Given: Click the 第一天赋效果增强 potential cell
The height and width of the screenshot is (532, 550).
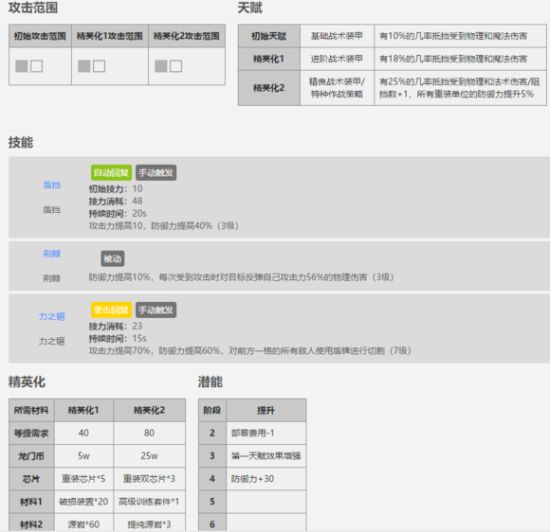Looking at the screenshot, I should pos(266,456).
